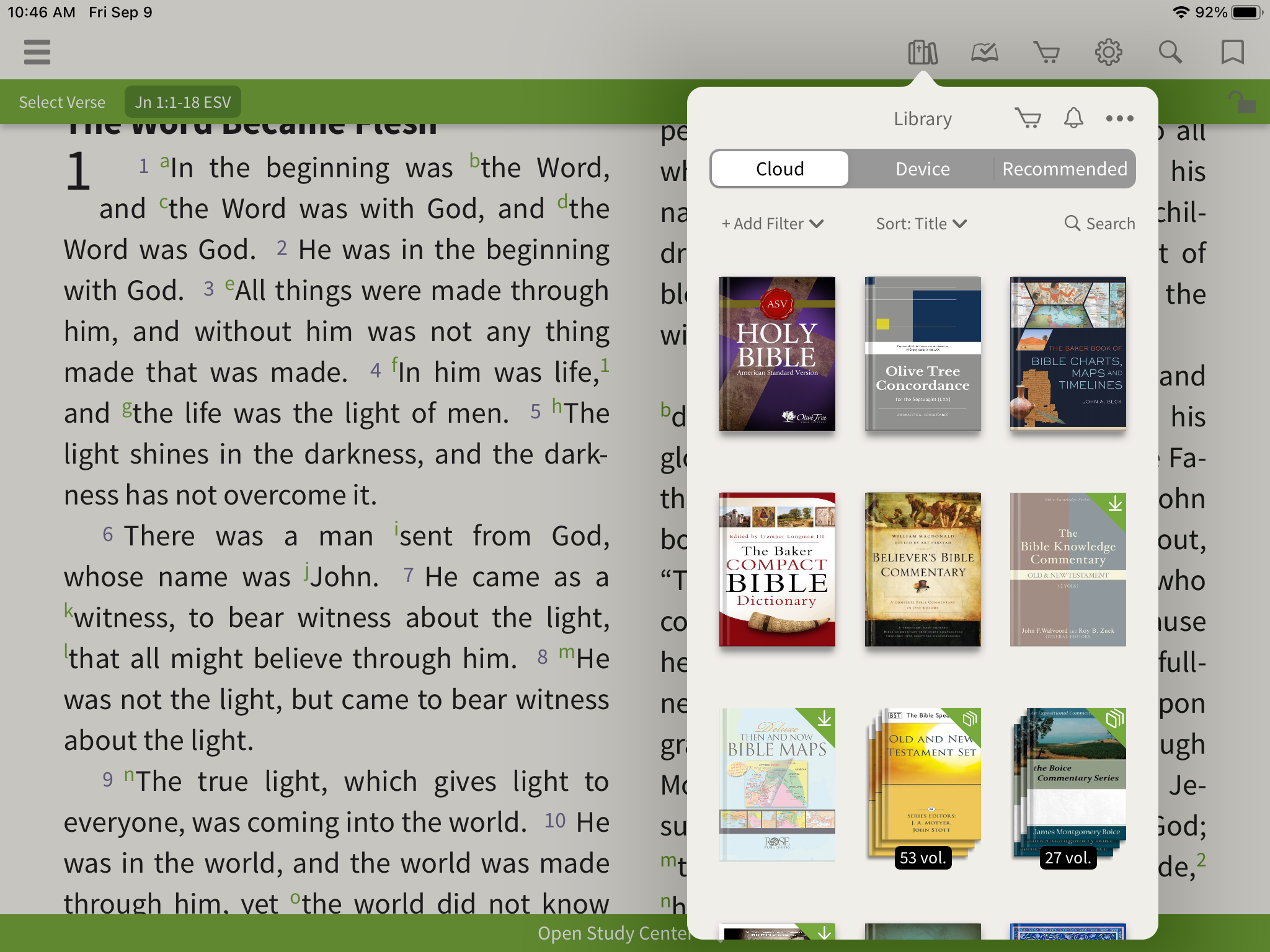Tap the unlock sync padlock icon
The width and height of the screenshot is (1270, 952).
pos(1242,102)
